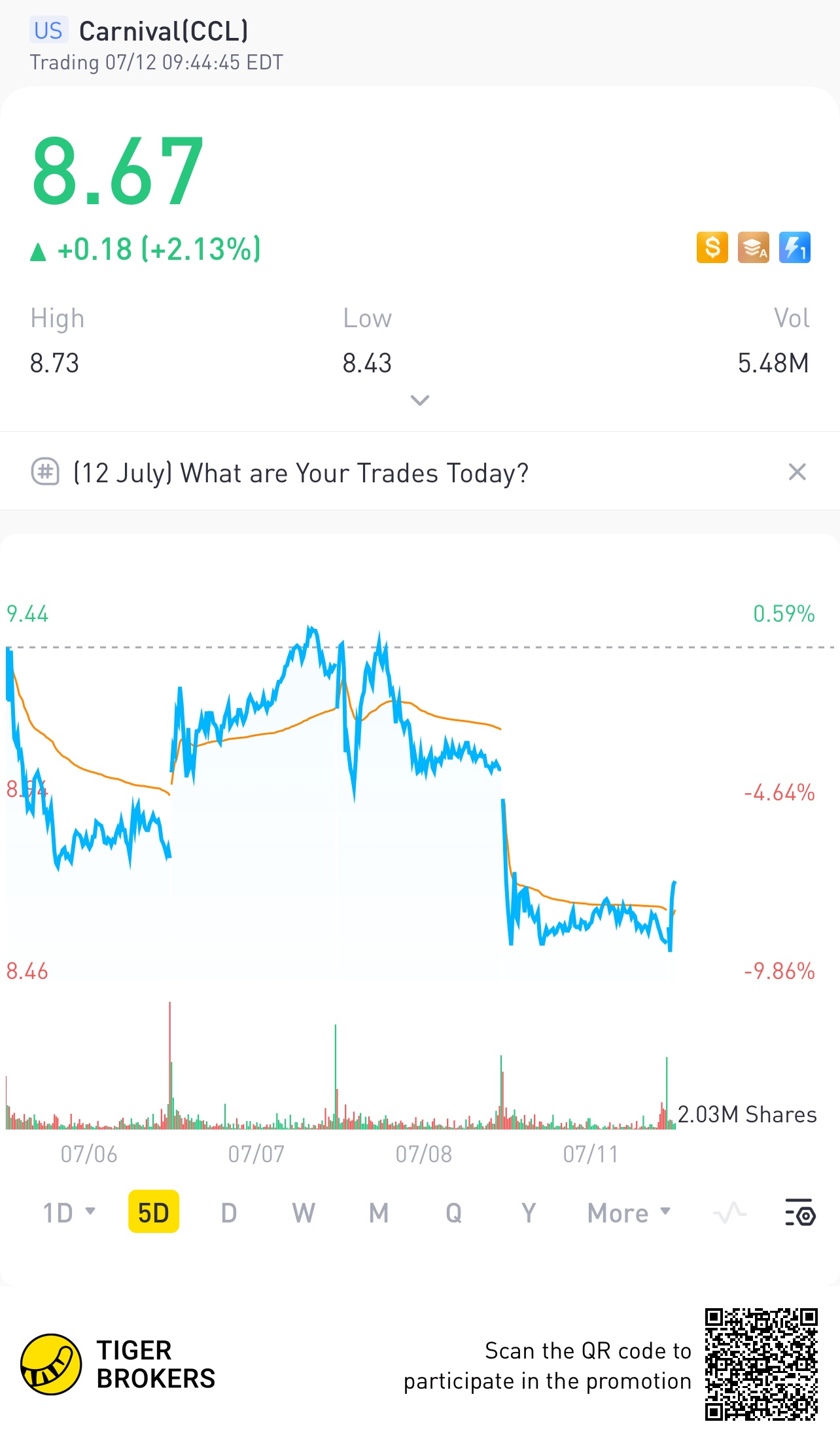Open the 1D timeframe dropdown
Screen dimensions: 840x1443
(x=69, y=1213)
